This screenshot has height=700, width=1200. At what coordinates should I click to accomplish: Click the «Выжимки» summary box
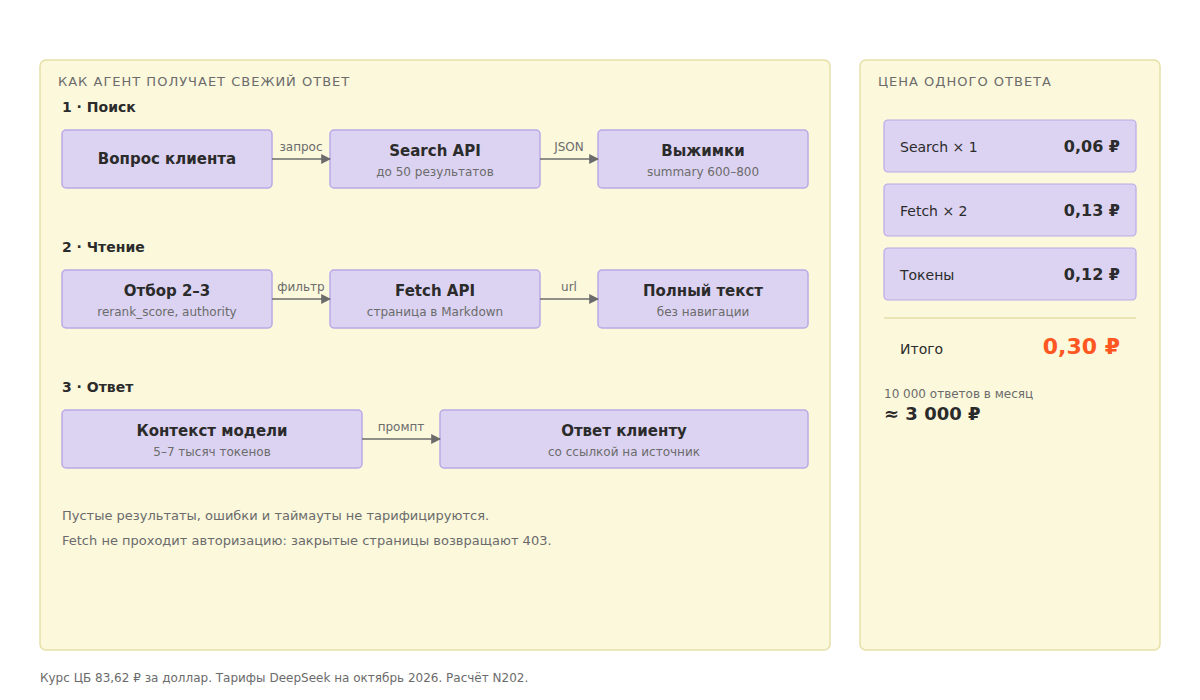[x=703, y=159]
